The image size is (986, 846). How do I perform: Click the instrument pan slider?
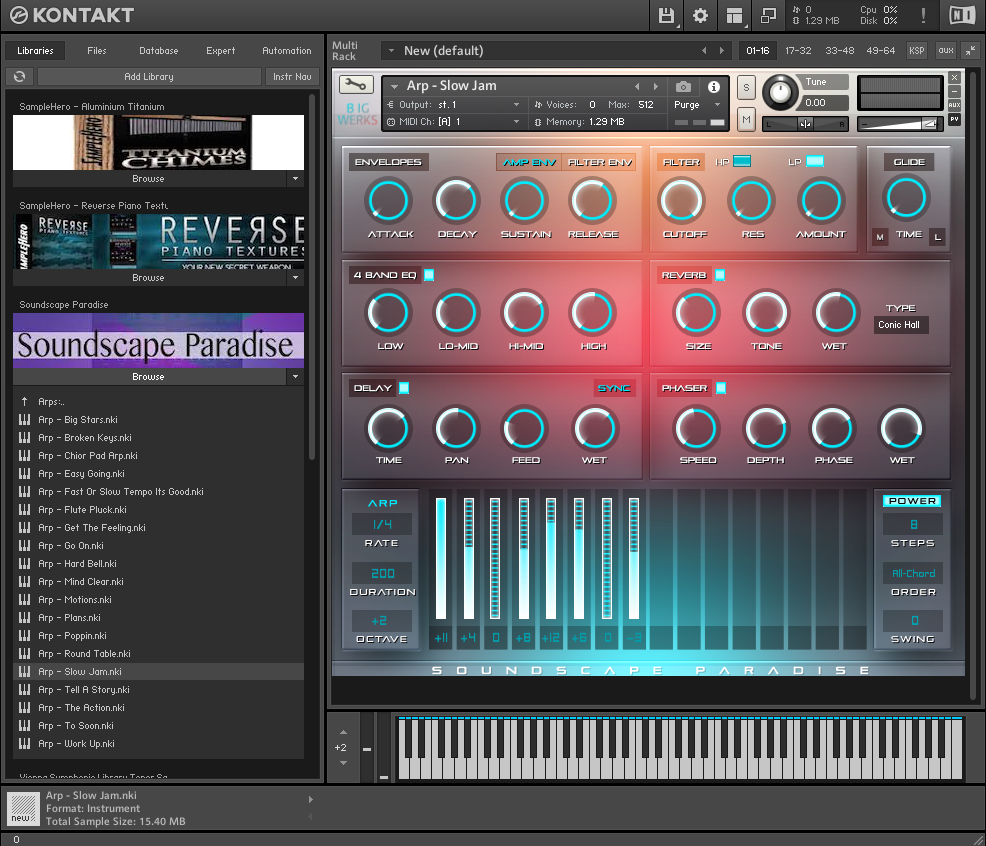coord(805,124)
